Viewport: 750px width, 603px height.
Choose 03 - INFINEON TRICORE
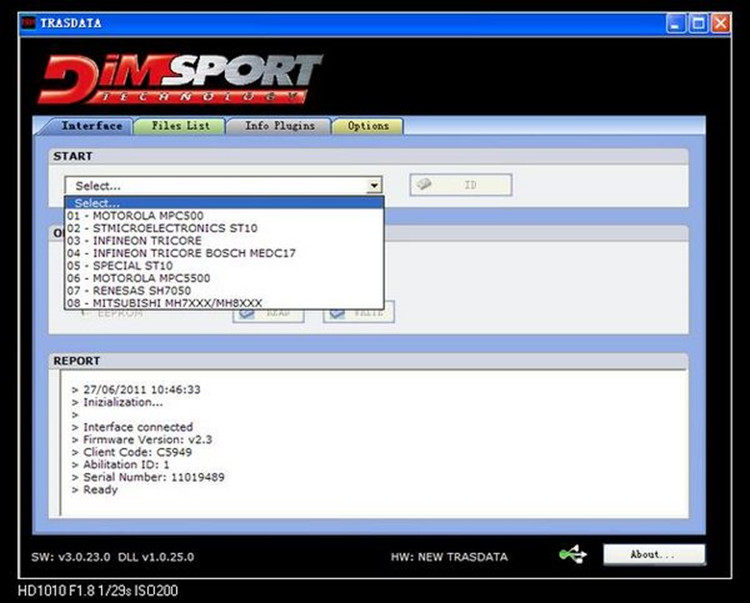224,241
